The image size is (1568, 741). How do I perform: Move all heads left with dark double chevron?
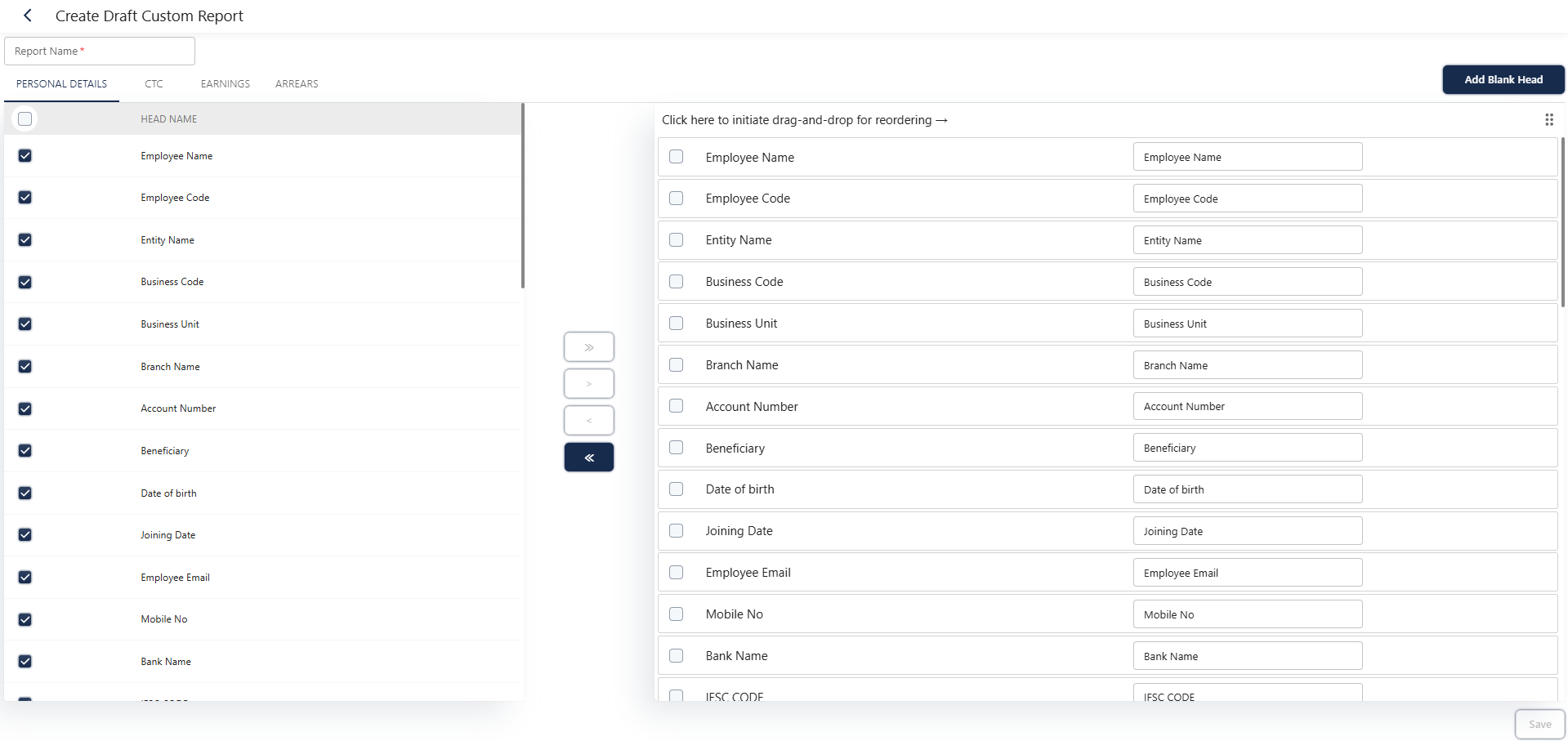[x=588, y=458]
